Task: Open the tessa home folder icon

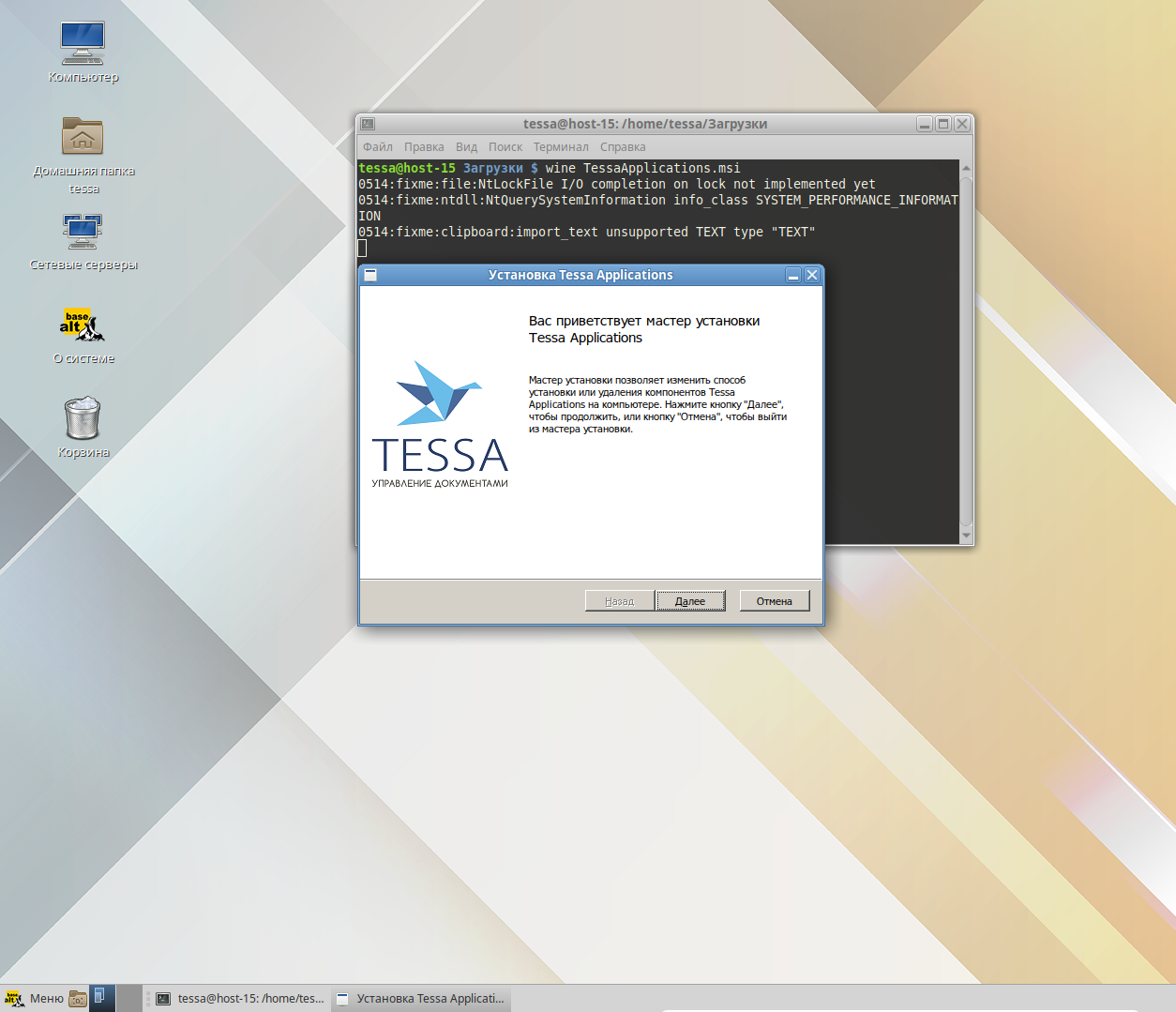Action: [x=83, y=137]
